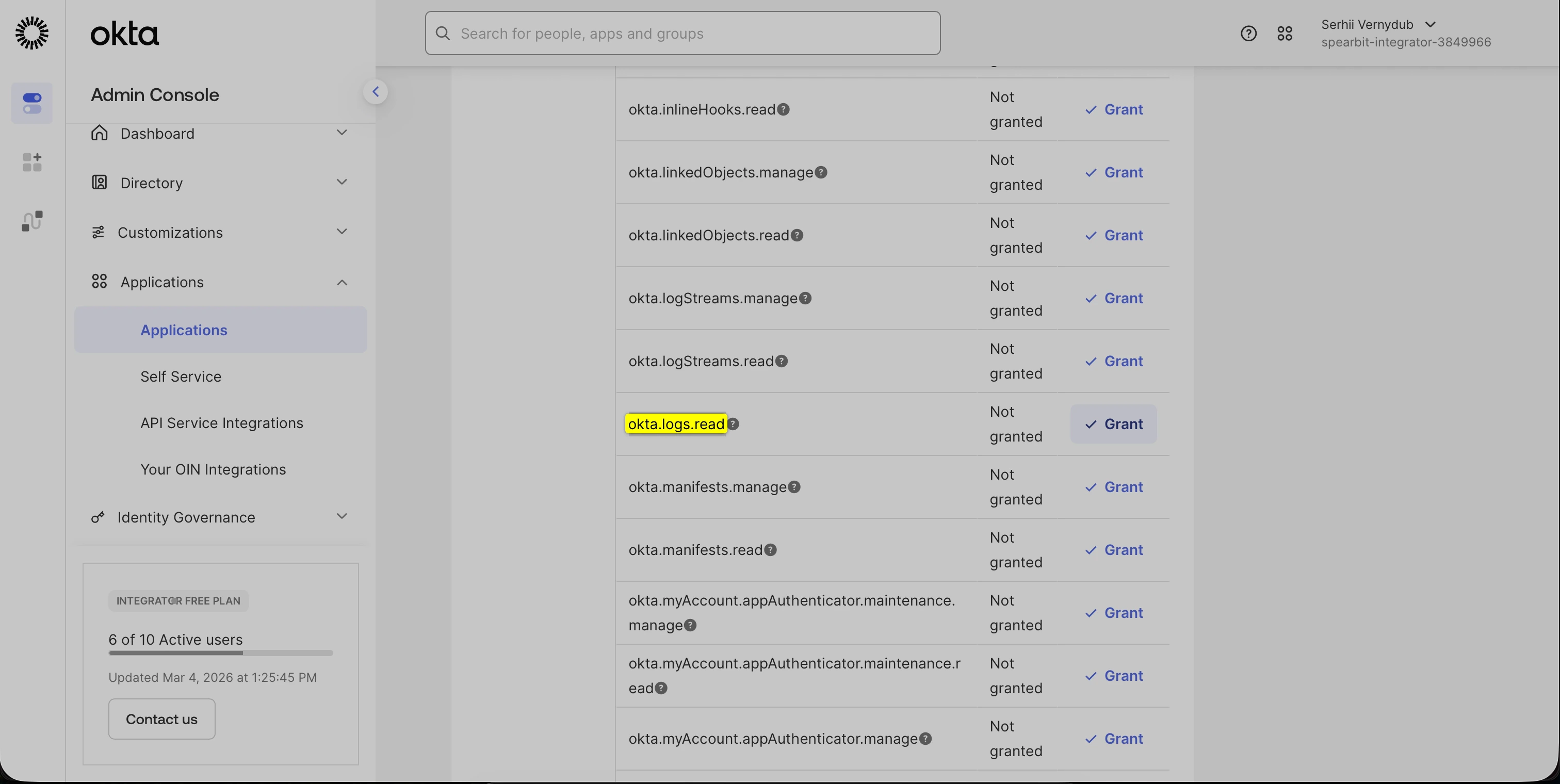This screenshot has width=1560, height=784.
Task: Focus the people, apps and groups search field
Action: coord(683,34)
